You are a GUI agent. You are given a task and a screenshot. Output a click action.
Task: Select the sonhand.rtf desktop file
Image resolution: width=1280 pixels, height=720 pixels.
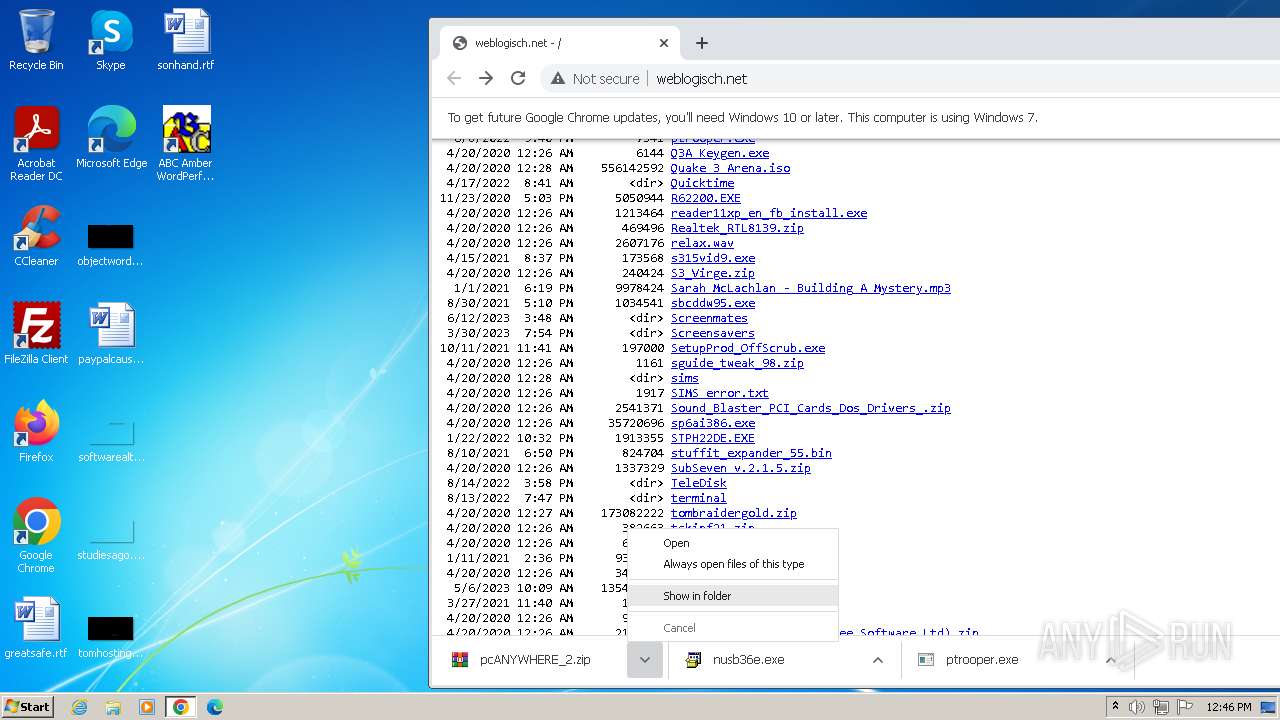click(186, 40)
